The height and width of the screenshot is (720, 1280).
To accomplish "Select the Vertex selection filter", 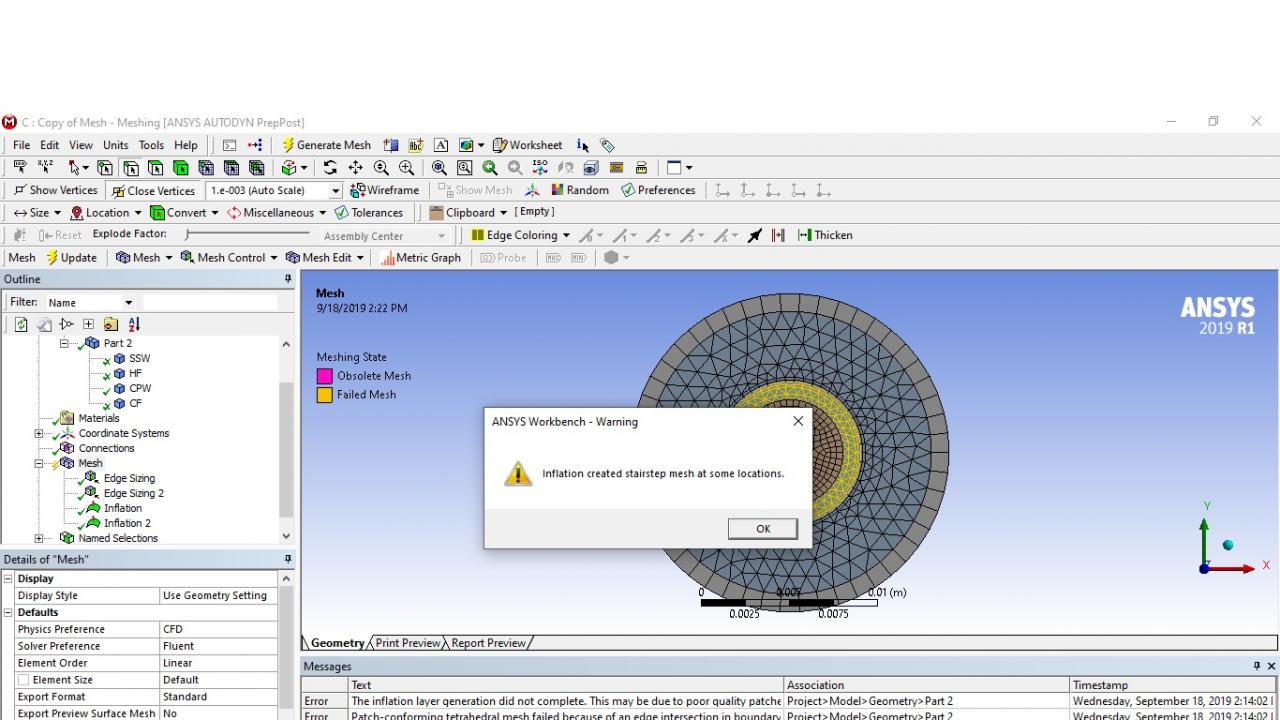I will [105, 168].
